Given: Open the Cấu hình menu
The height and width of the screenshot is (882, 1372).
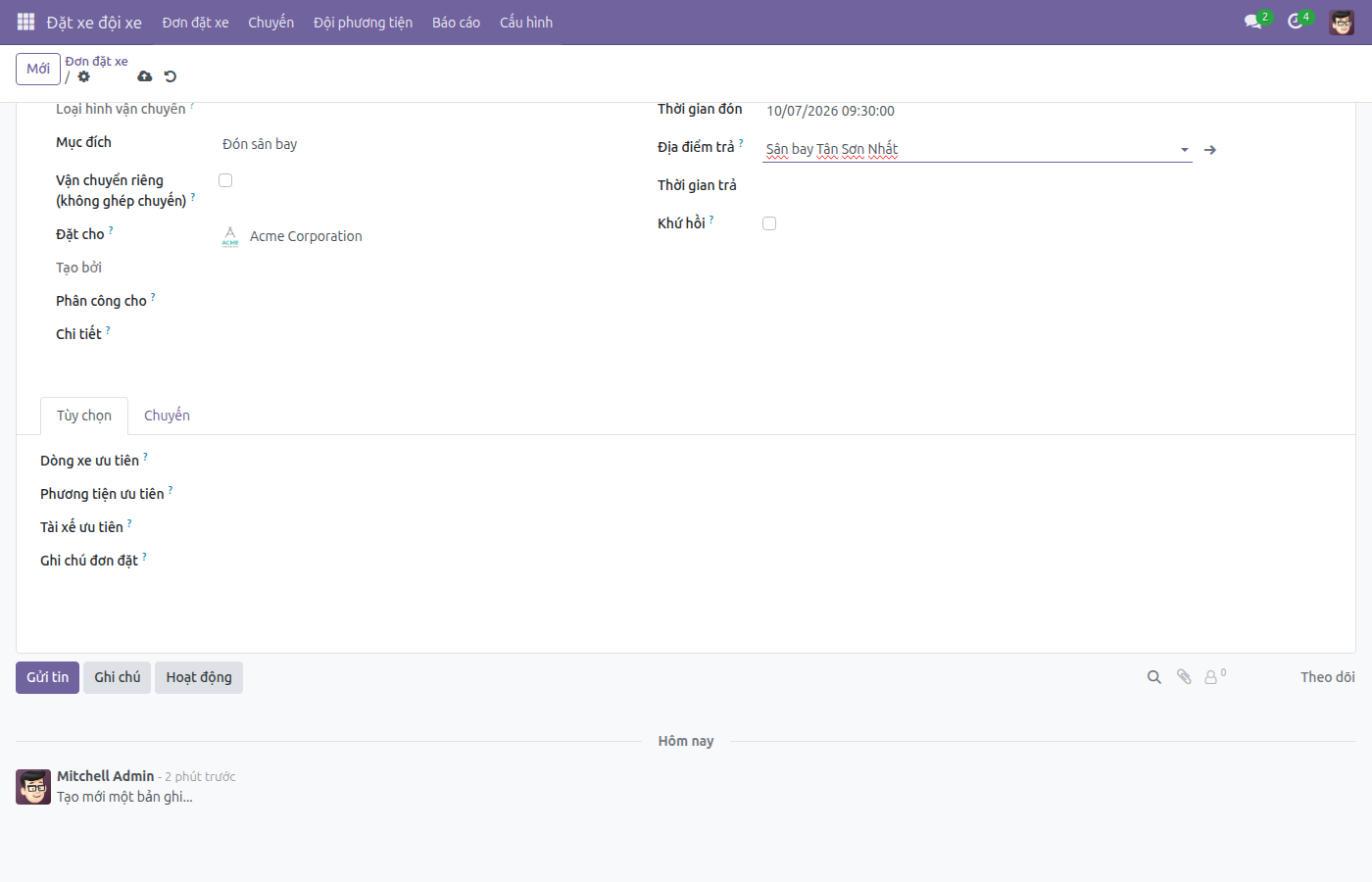Looking at the screenshot, I should coord(526,23).
